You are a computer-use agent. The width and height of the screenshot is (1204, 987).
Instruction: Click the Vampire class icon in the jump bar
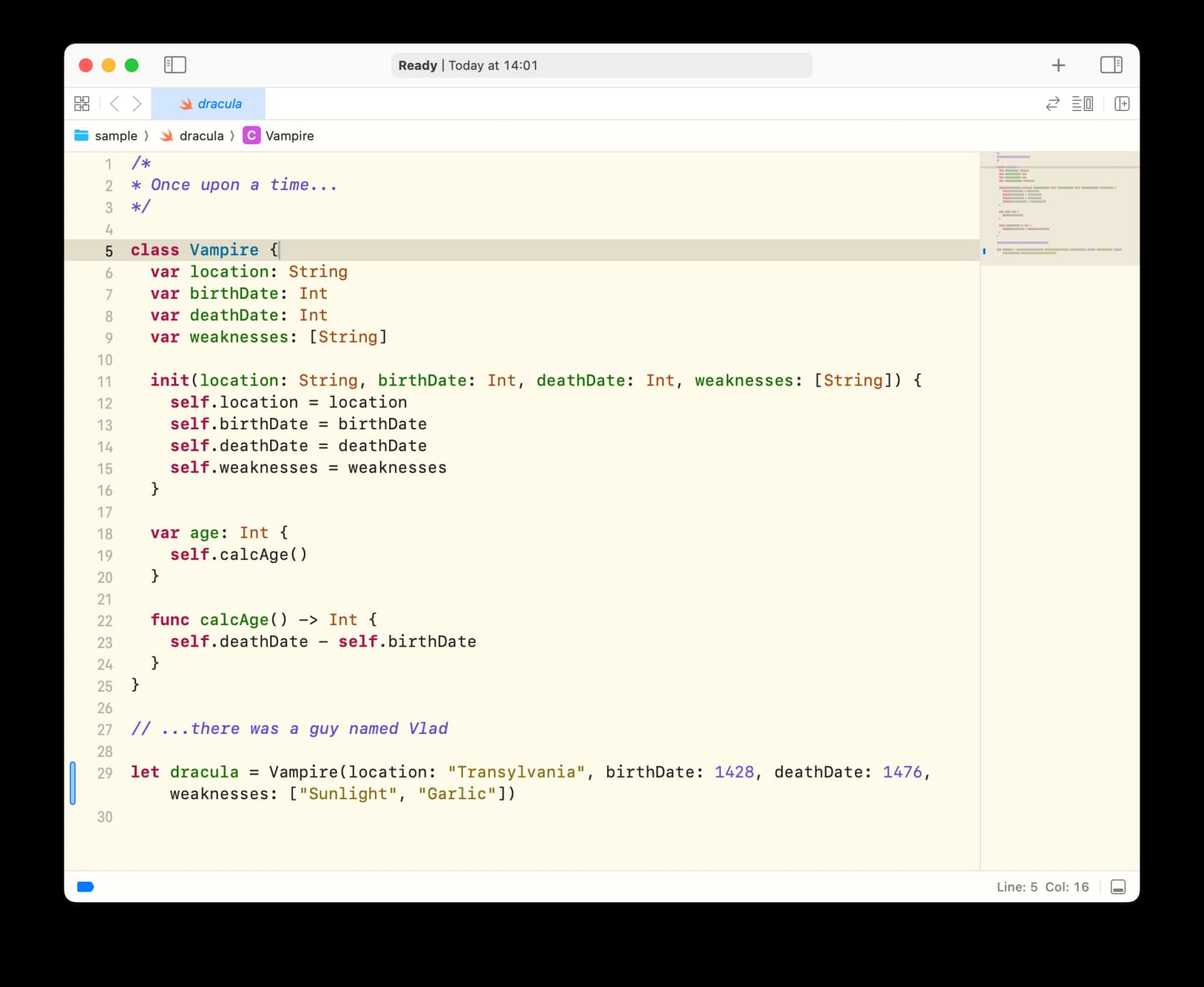(252, 135)
